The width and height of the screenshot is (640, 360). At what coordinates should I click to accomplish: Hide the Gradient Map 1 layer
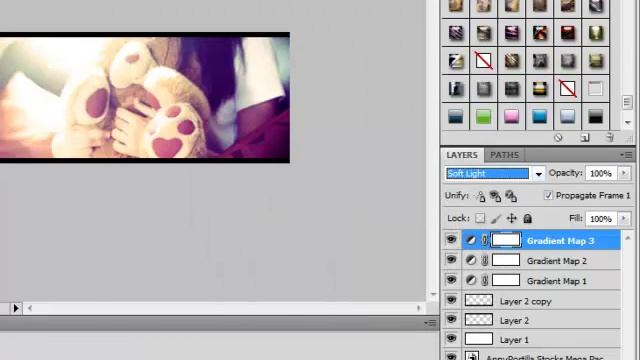coord(451,280)
